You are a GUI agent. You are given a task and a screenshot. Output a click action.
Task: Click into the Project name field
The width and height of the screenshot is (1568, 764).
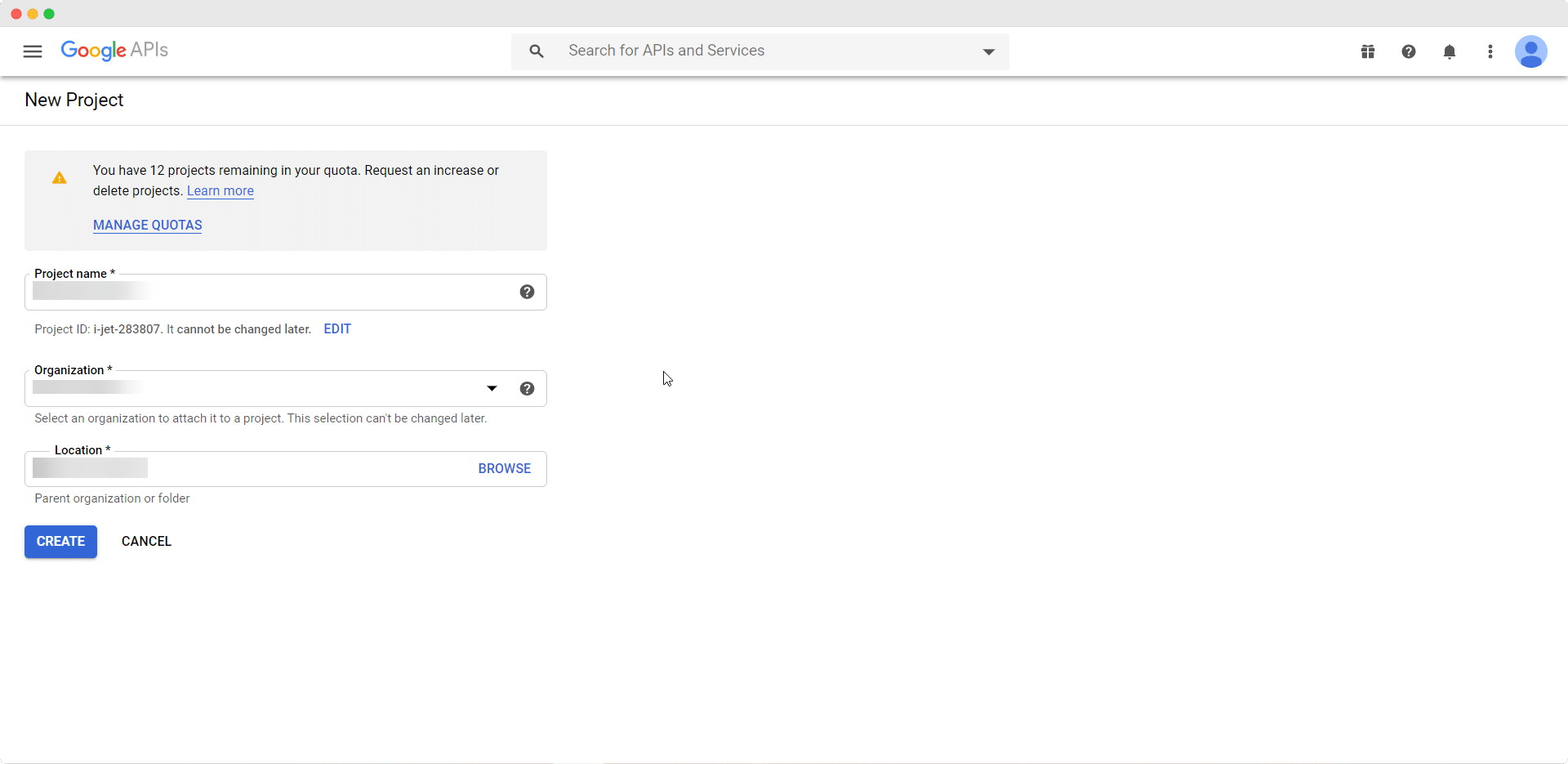pos(286,292)
